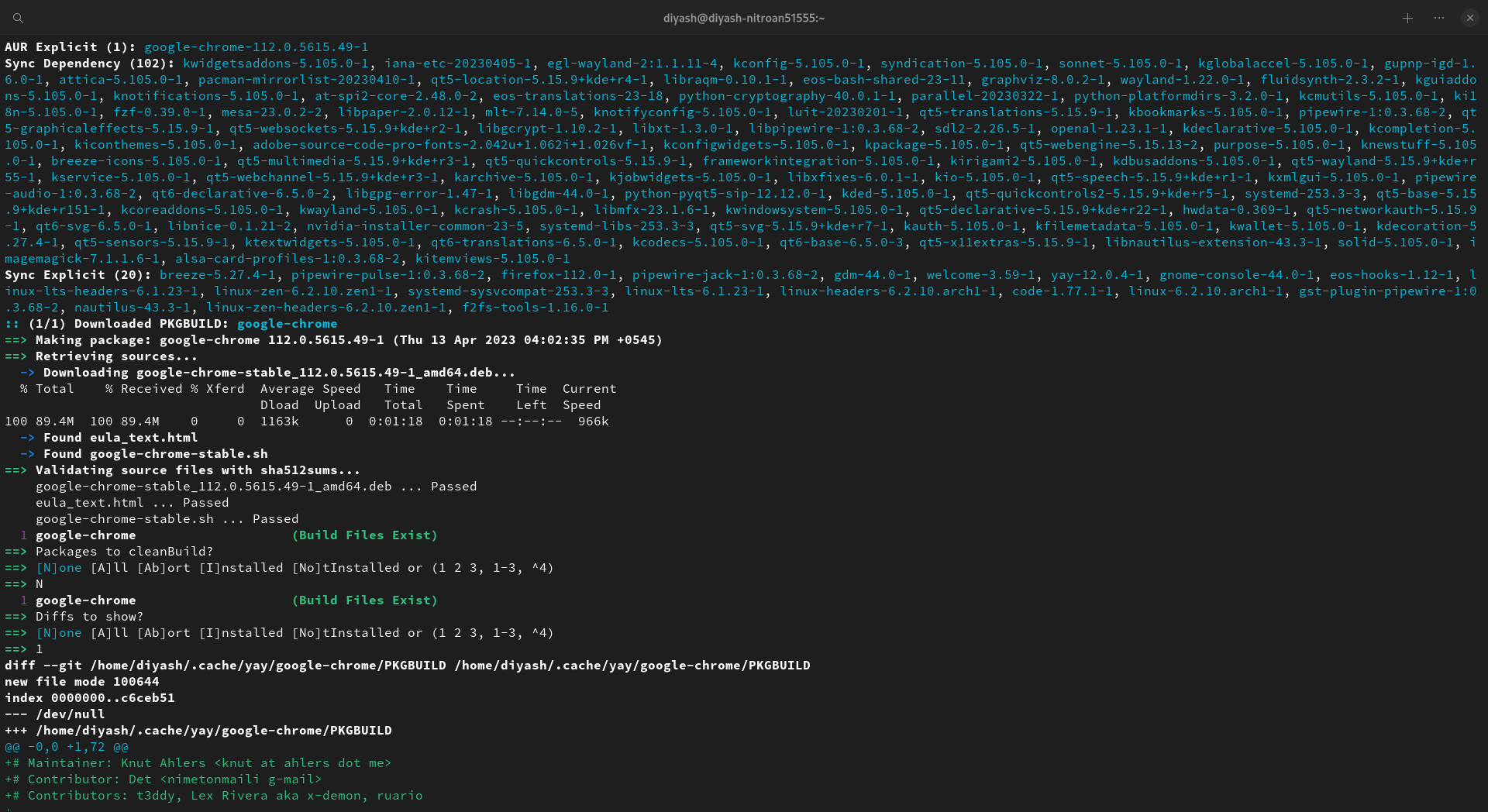
Task: Click the Sync Dependency (102) label
Action: pyautogui.click(x=90, y=64)
